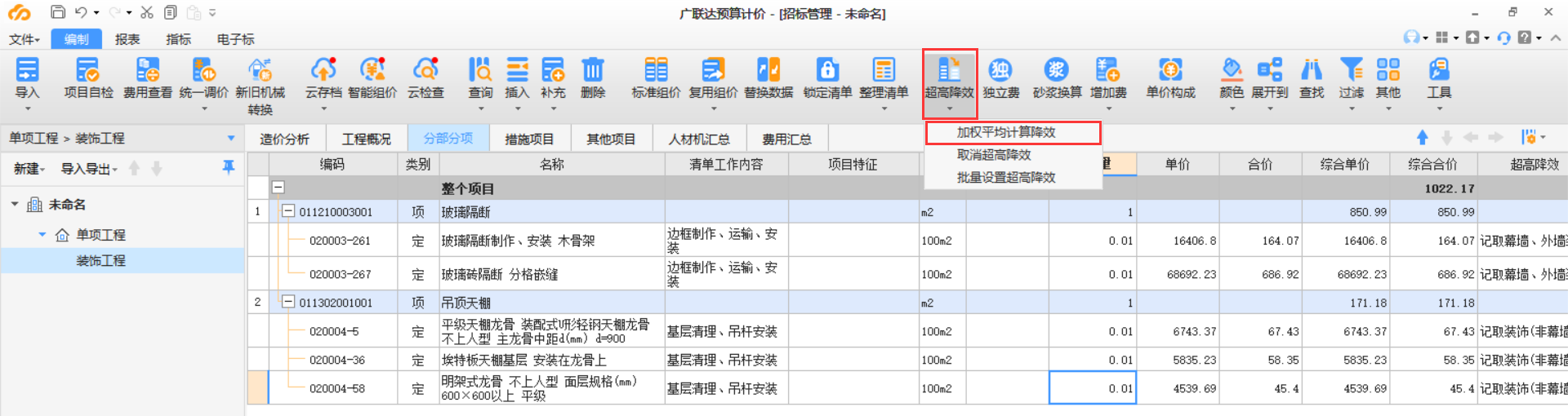
Task: Click the 删除 delete trash icon
Action: [593, 71]
